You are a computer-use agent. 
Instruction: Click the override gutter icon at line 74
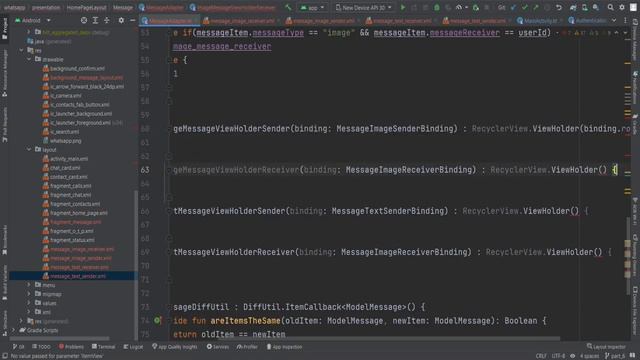coord(157,321)
